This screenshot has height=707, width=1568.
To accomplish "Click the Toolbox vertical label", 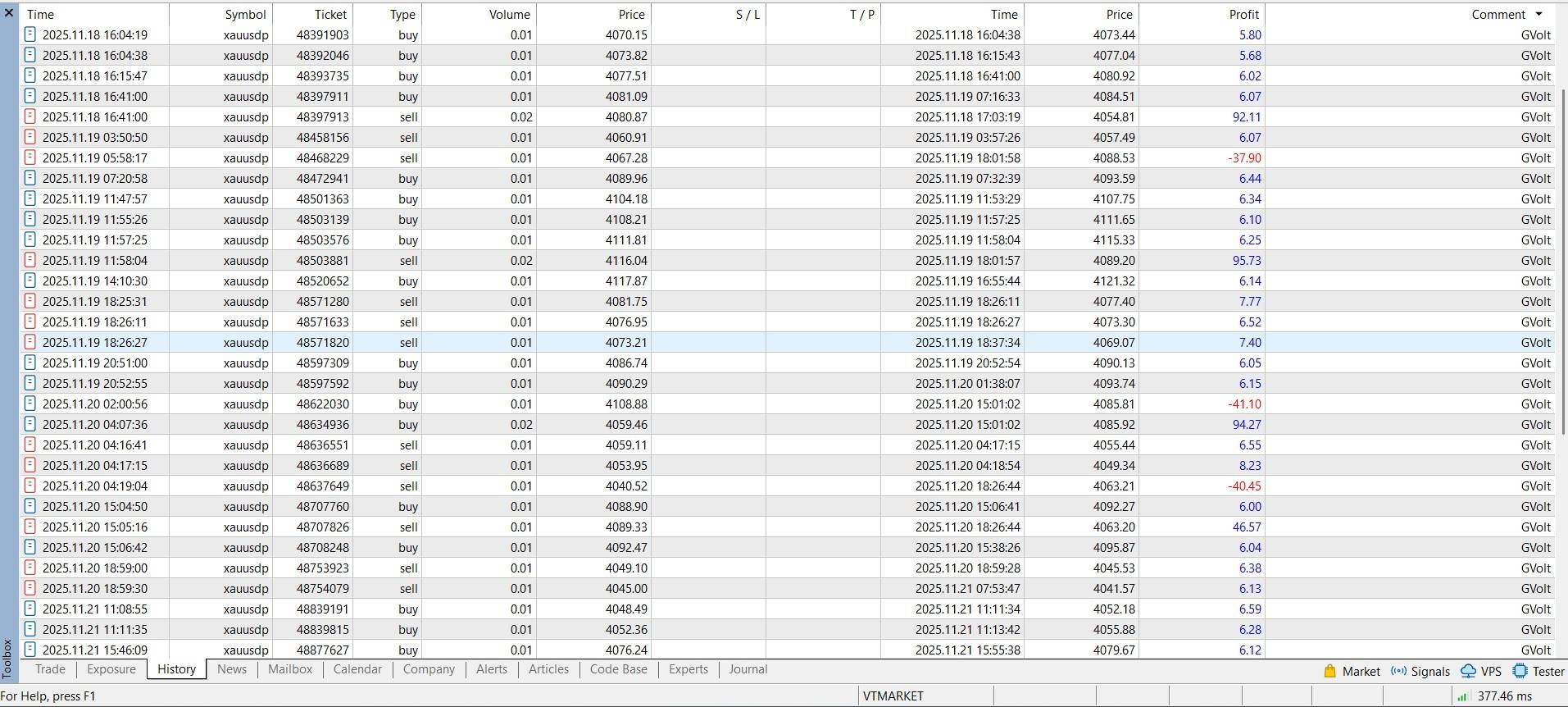I will pyautogui.click(x=8, y=659).
